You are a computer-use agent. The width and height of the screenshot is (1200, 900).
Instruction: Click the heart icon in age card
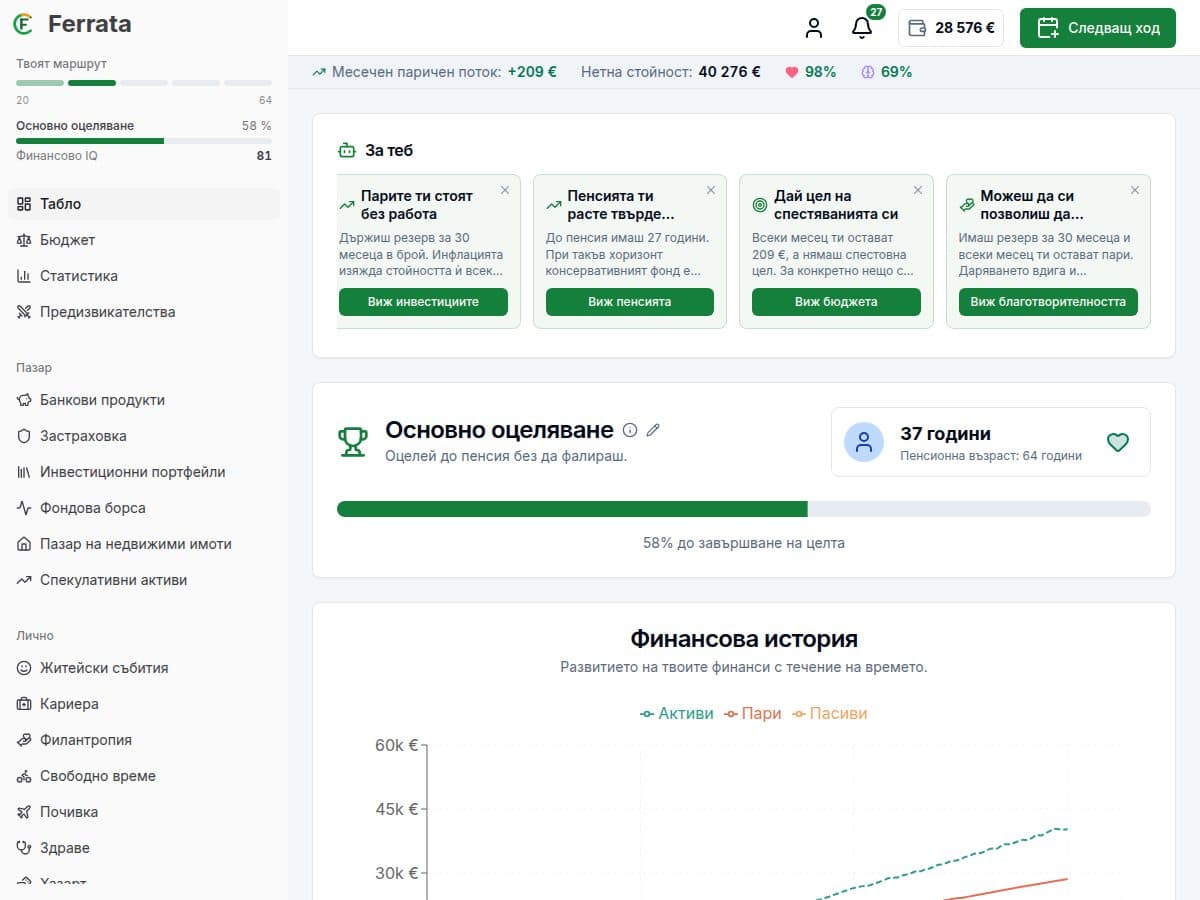1118,442
